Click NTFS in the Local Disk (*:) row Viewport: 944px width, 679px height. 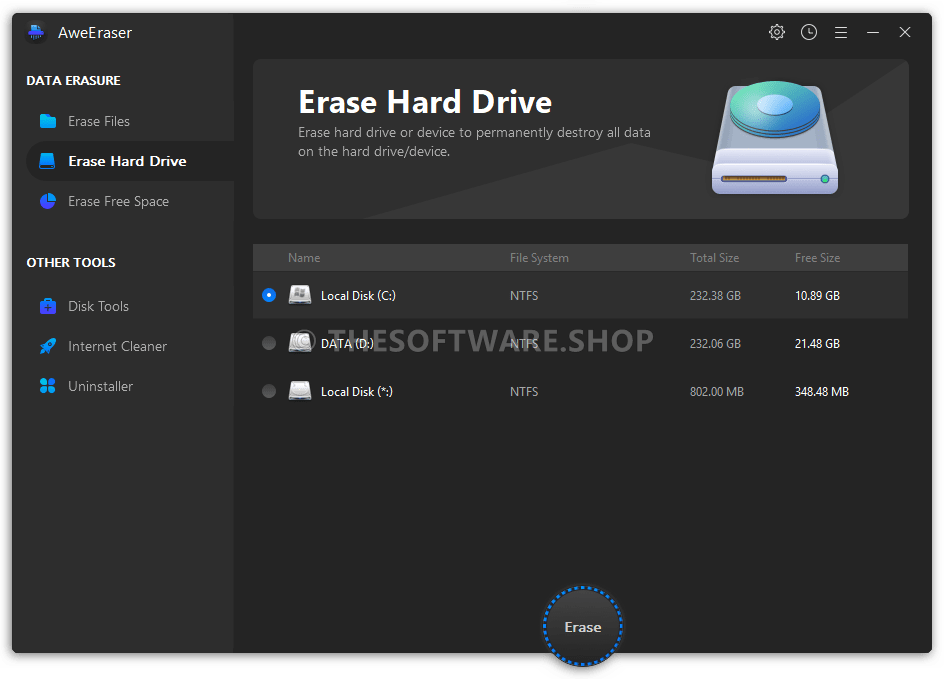pos(524,391)
